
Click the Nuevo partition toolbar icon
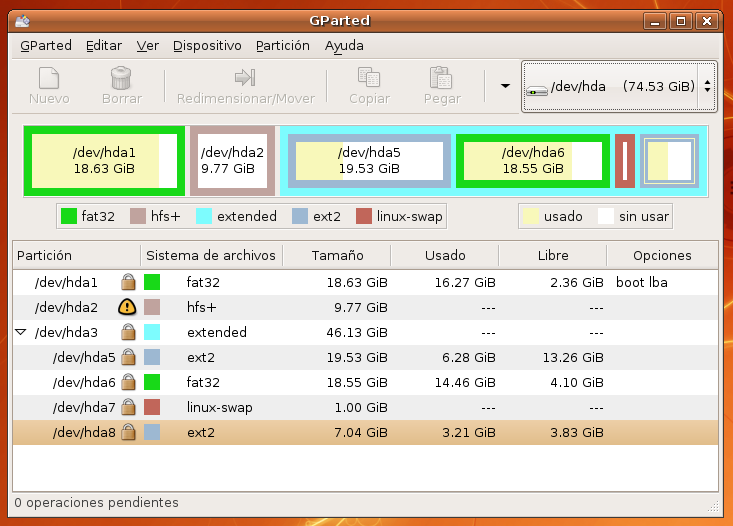pyautogui.click(x=48, y=79)
